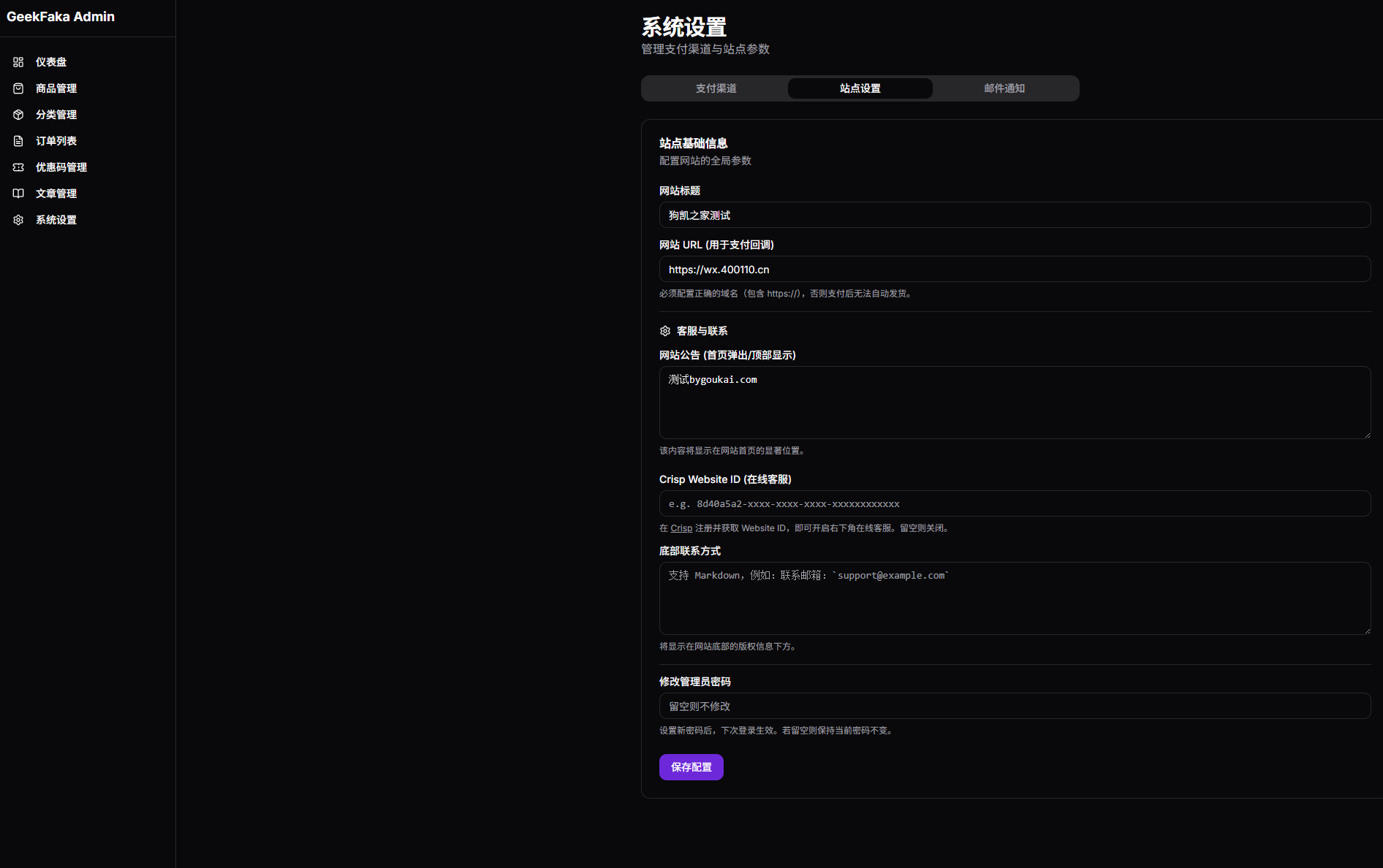Select the active 站点设置 tab
The width and height of the screenshot is (1383, 868).
click(860, 88)
